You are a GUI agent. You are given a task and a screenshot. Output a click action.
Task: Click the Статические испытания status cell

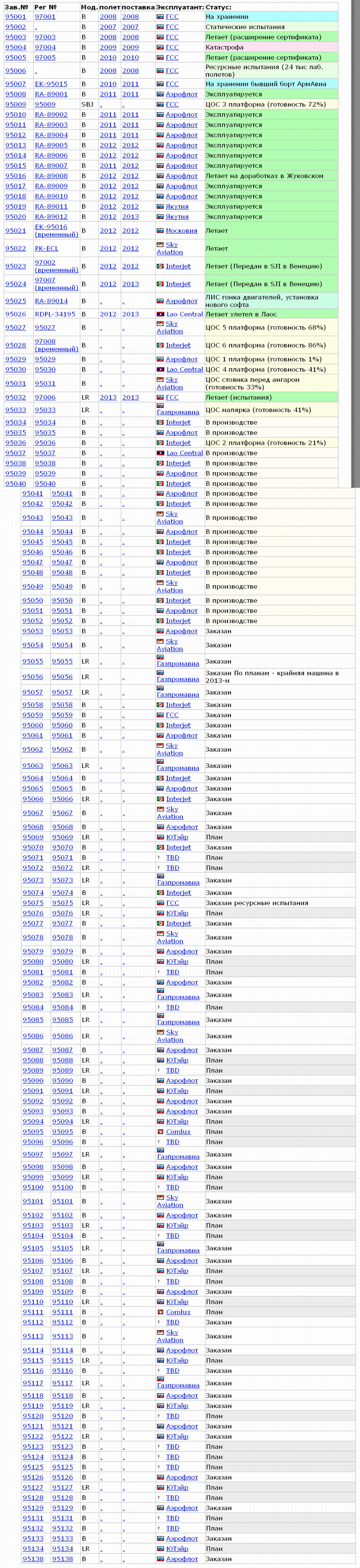pos(271,27)
